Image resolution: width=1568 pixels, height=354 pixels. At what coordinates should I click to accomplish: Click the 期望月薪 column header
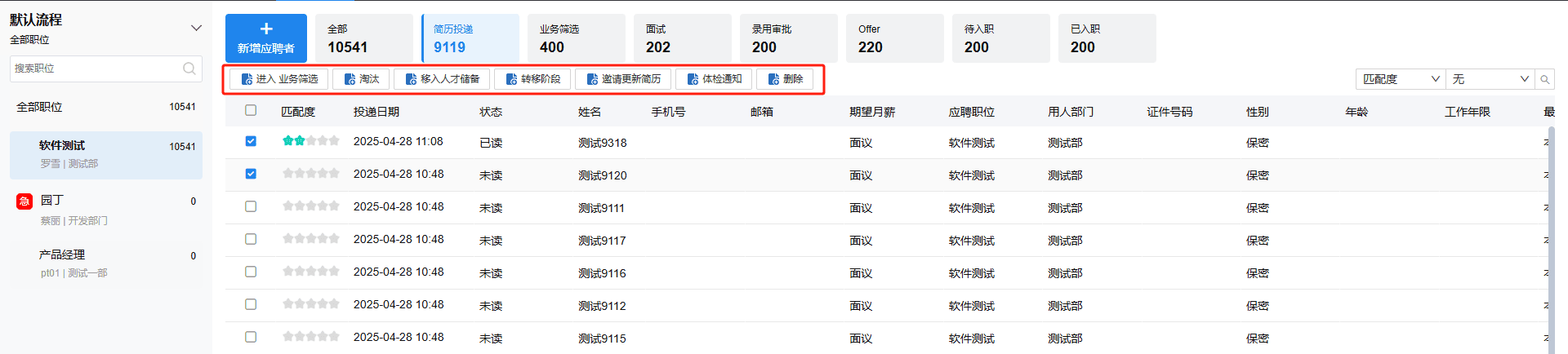(x=872, y=112)
